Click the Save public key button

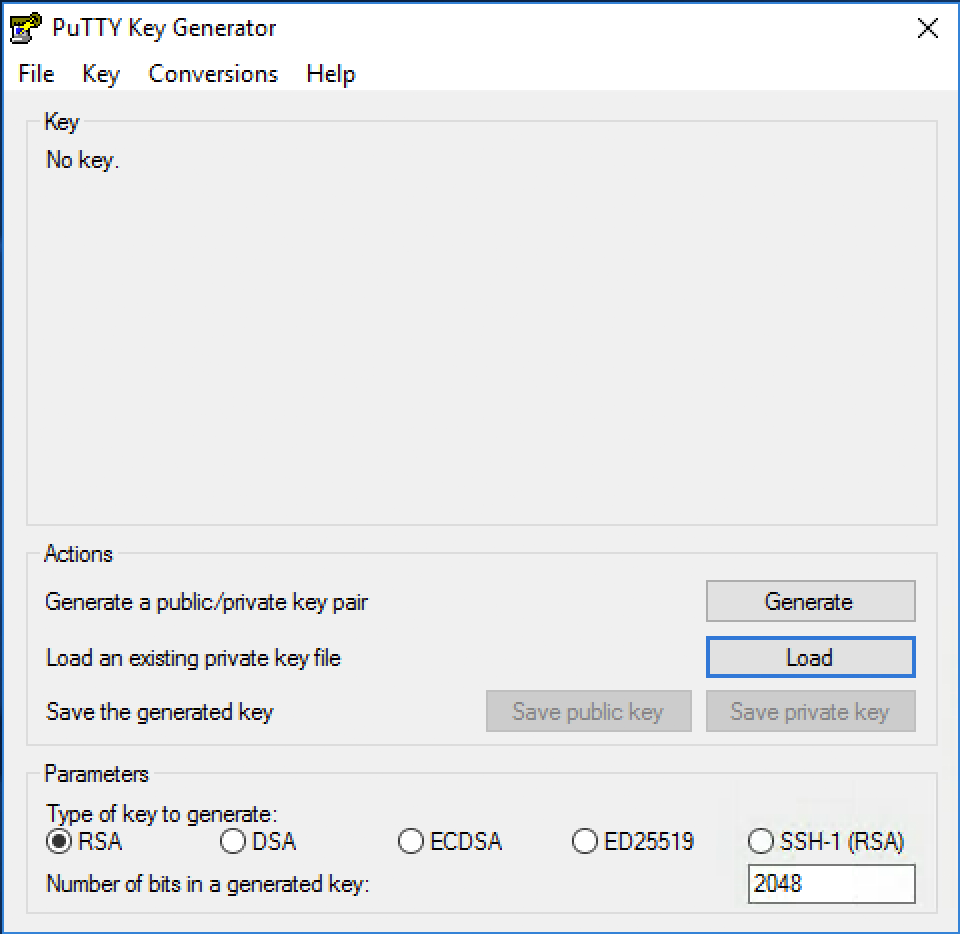pyautogui.click(x=588, y=712)
